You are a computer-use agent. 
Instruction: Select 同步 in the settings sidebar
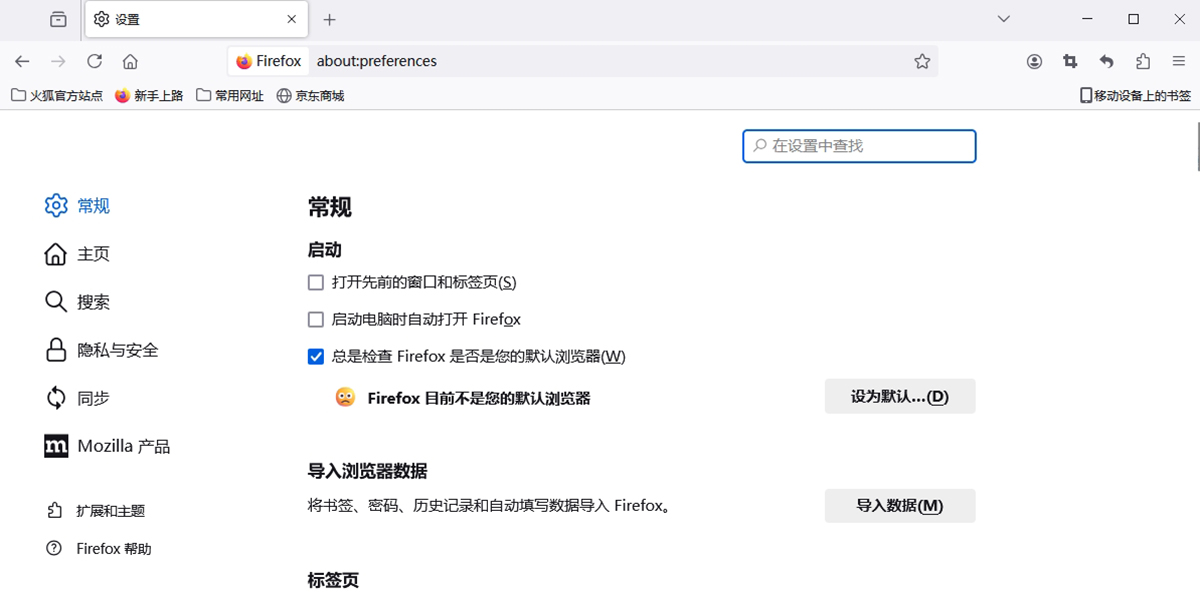click(x=78, y=398)
